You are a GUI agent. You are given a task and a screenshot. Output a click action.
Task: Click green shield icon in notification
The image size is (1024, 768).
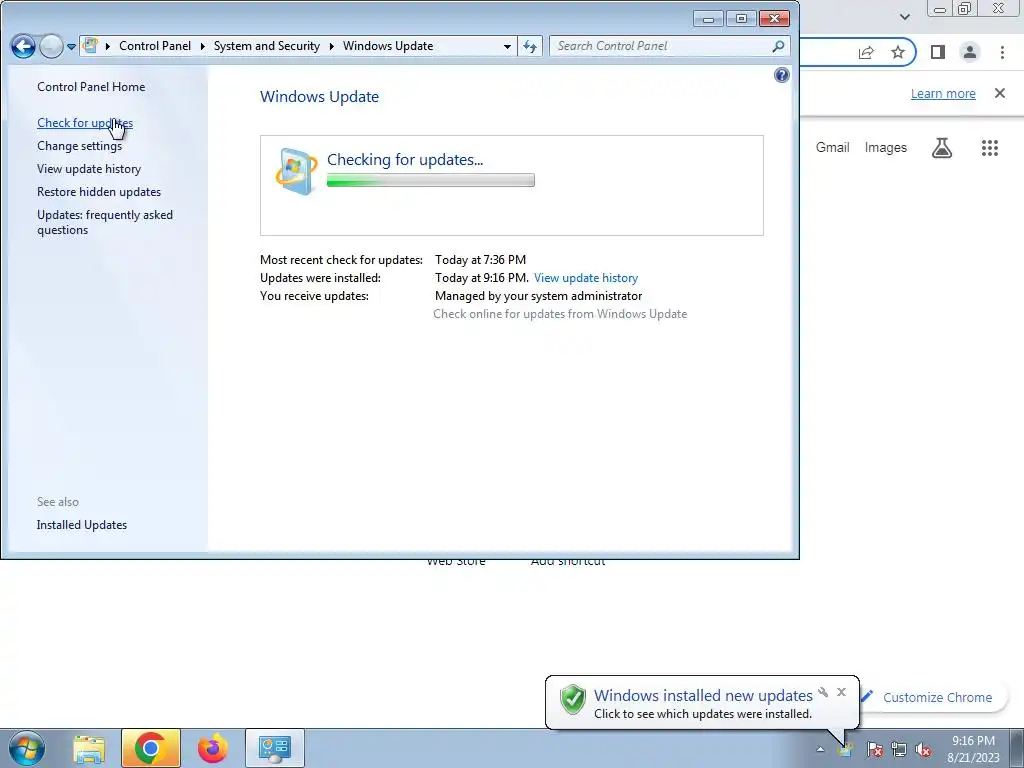pyautogui.click(x=573, y=699)
